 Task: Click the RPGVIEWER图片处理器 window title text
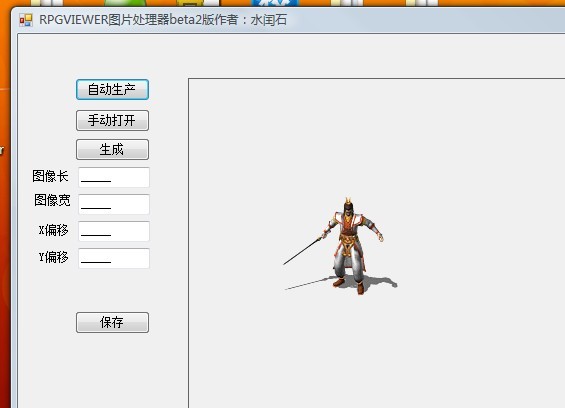tap(163, 19)
